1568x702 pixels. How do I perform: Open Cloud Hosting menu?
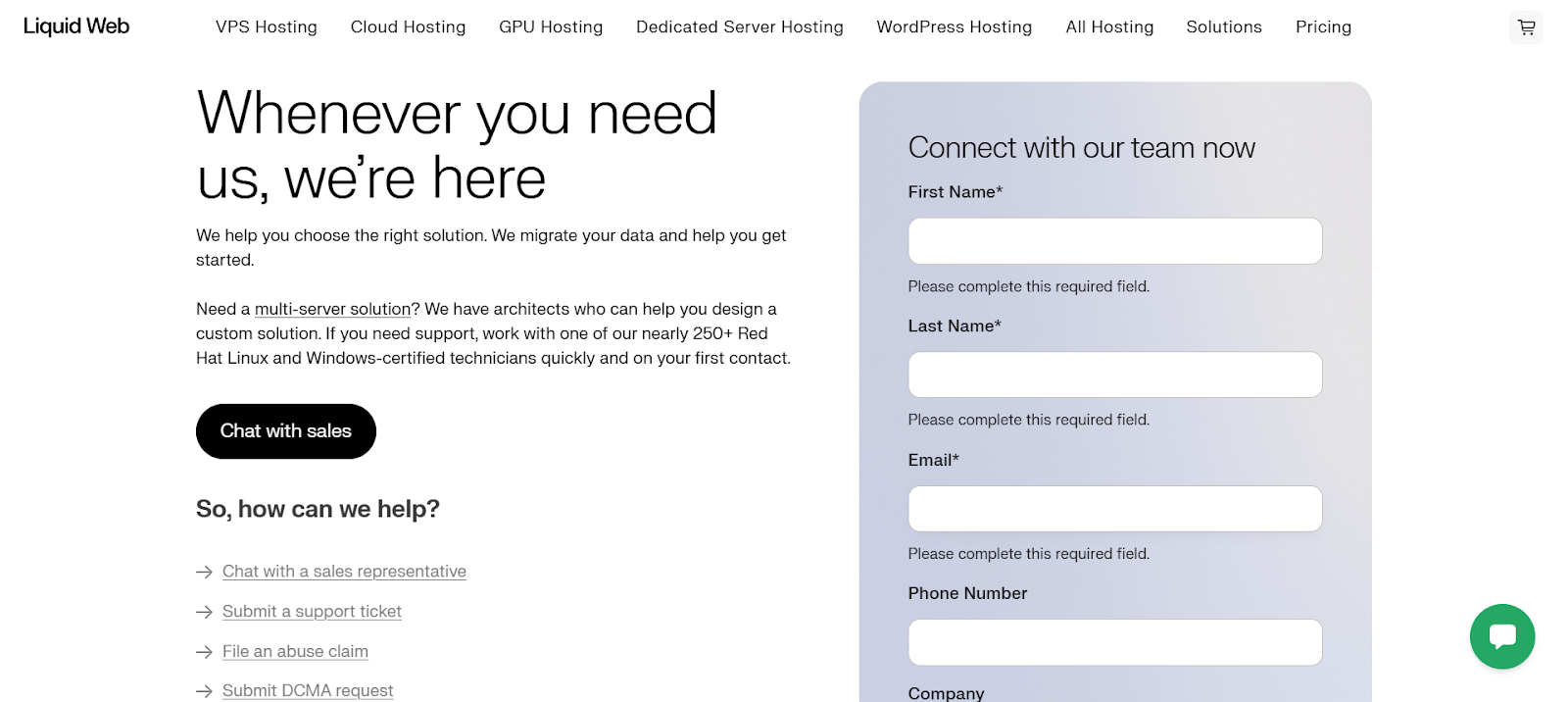click(x=408, y=27)
